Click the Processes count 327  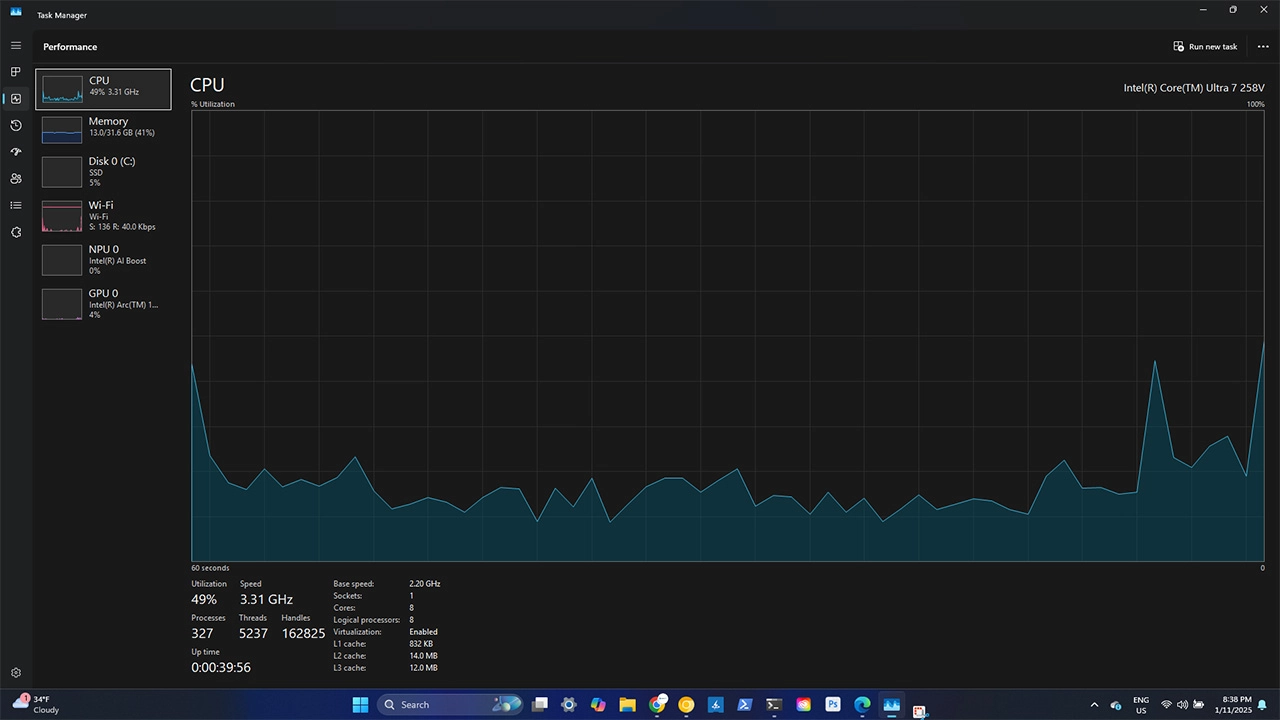point(202,634)
